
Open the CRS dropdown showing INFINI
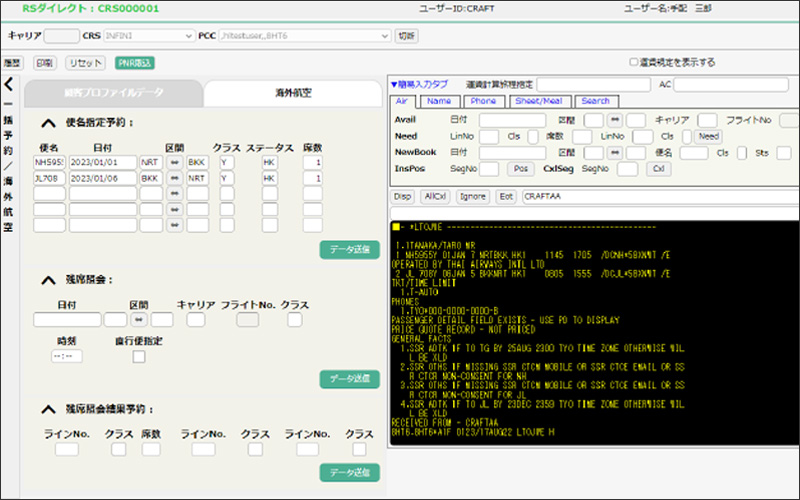(x=148, y=36)
